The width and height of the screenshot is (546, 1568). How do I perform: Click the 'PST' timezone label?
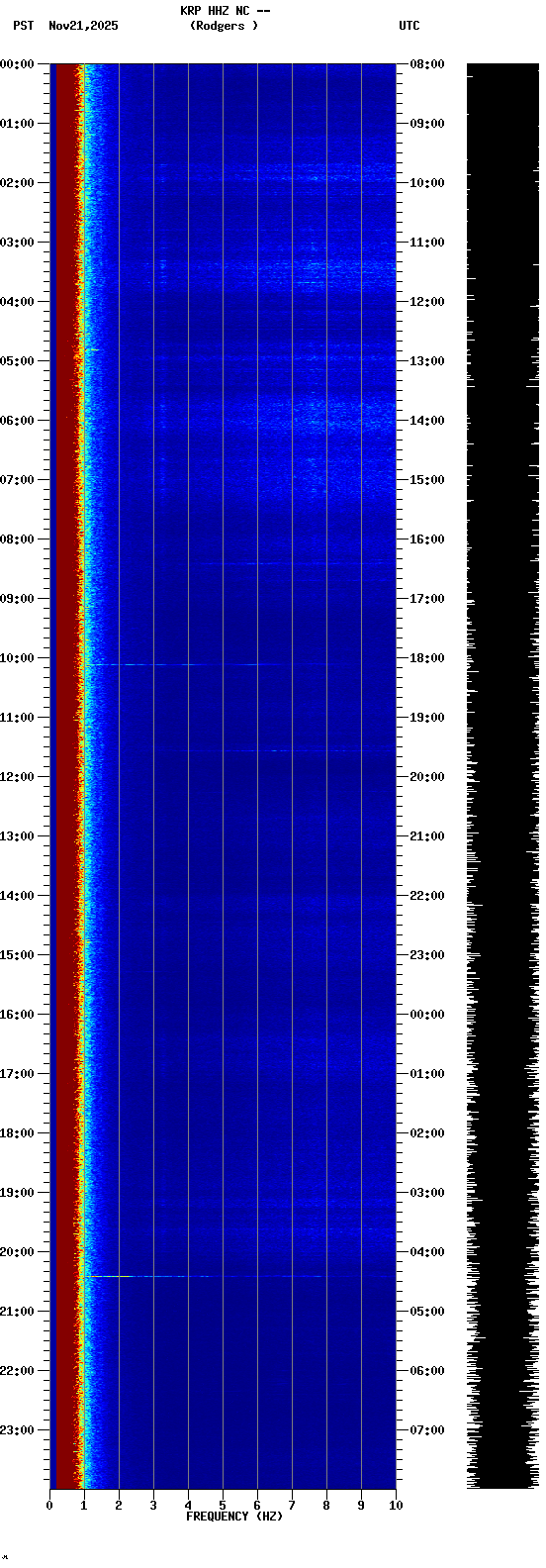[24, 26]
